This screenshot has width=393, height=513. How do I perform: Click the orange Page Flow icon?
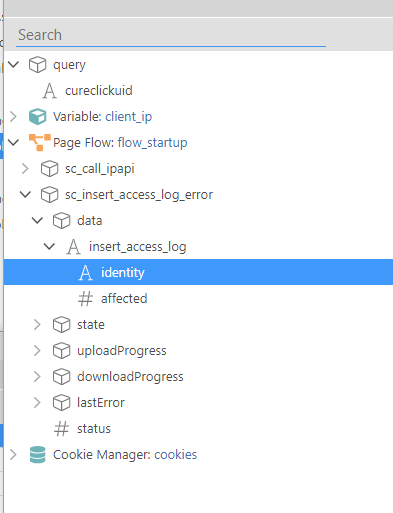tap(40, 142)
